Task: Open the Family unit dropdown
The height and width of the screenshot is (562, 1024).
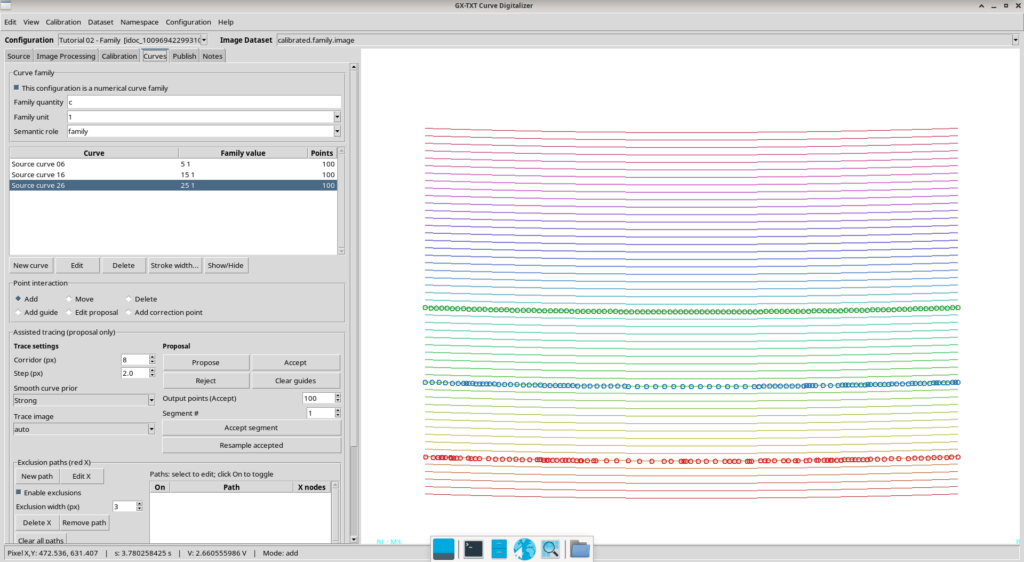Action: [337, 117]
